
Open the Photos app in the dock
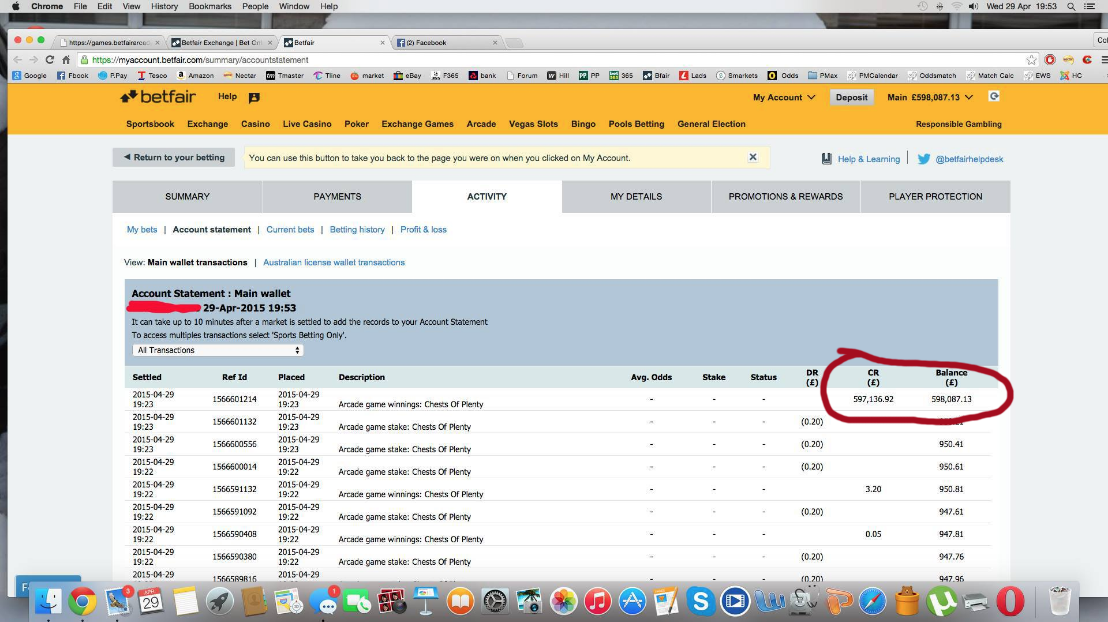coord(563,602)
